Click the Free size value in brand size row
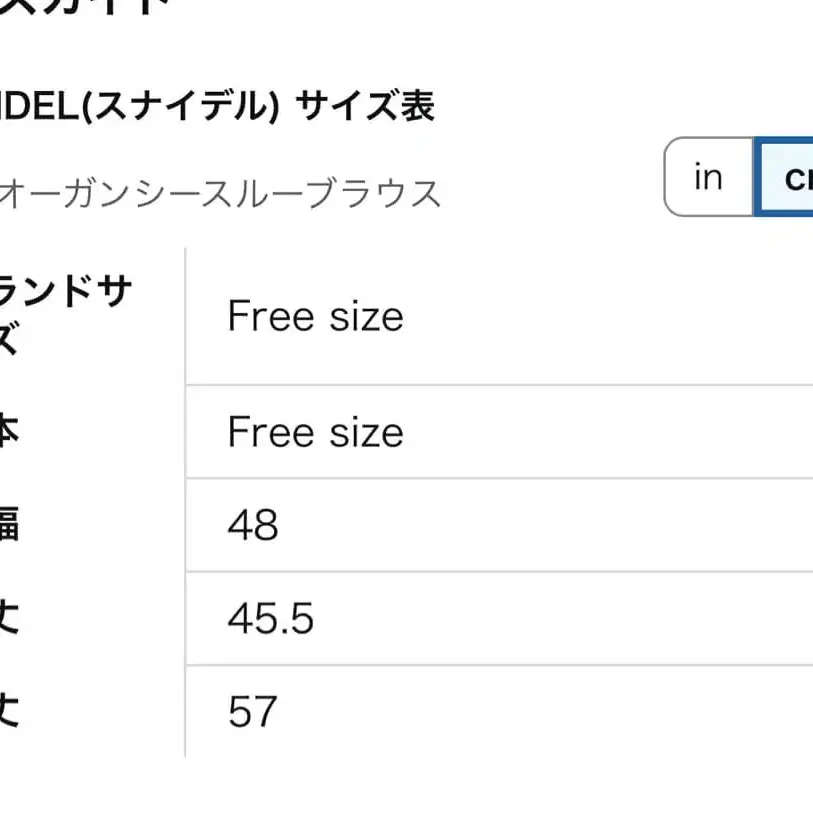This screenshot has height=813, width=813. 315,317
